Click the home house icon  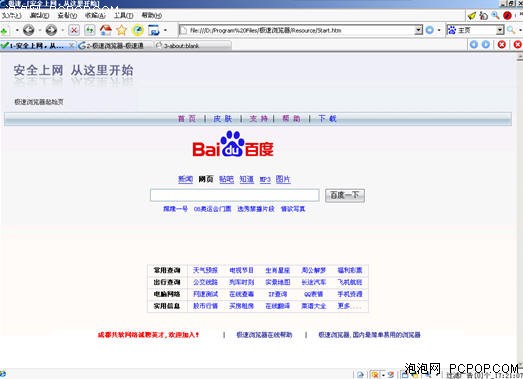coord(106,30)
